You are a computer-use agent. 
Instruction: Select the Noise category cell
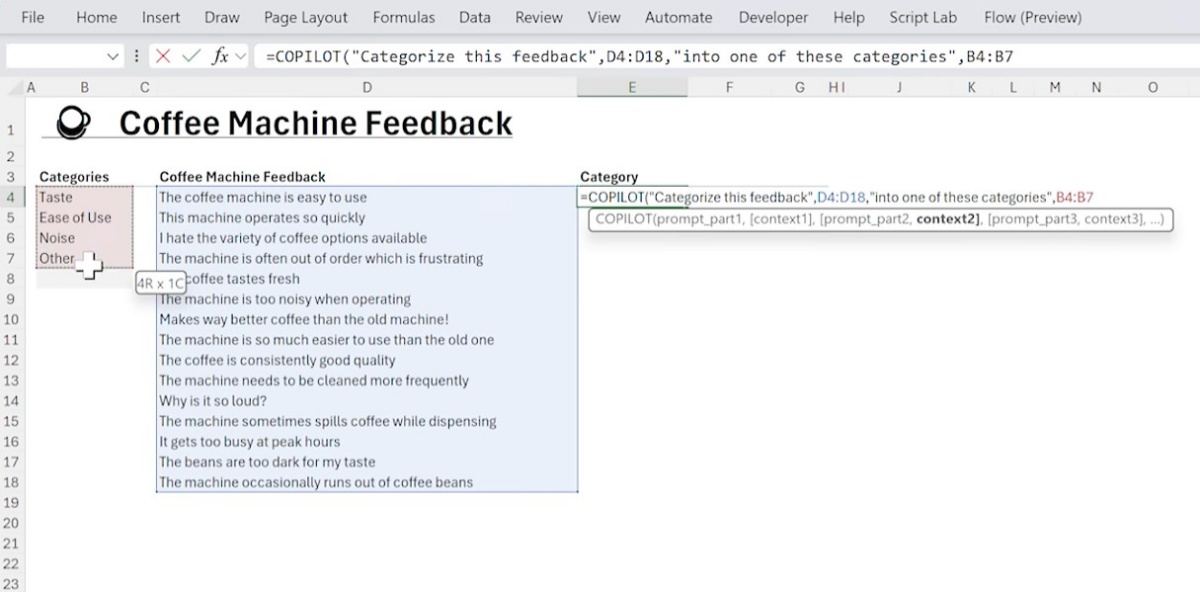click(84, 238)
